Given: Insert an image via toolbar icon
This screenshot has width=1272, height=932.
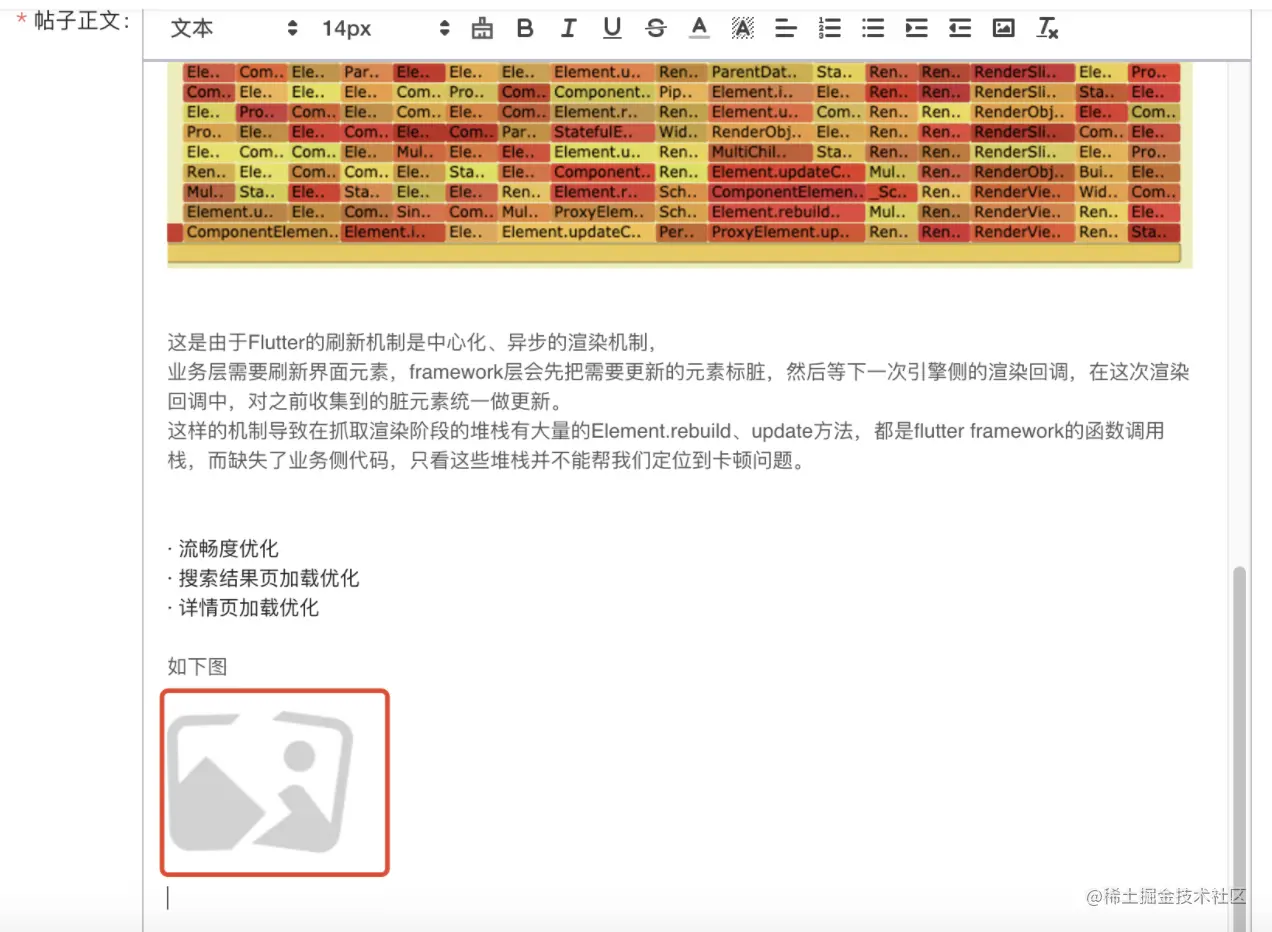Looking at the screenshot, I should [x=1003, y=29].
